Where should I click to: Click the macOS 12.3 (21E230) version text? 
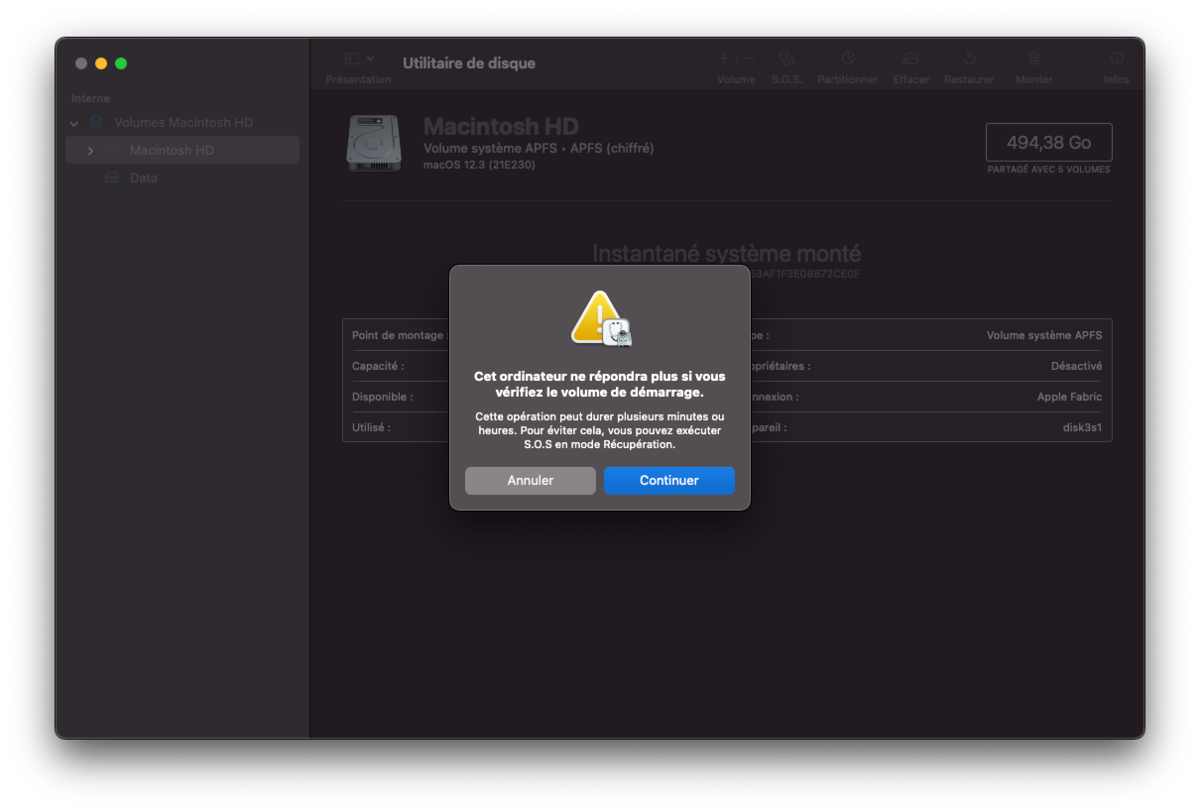tap(479, 165)
